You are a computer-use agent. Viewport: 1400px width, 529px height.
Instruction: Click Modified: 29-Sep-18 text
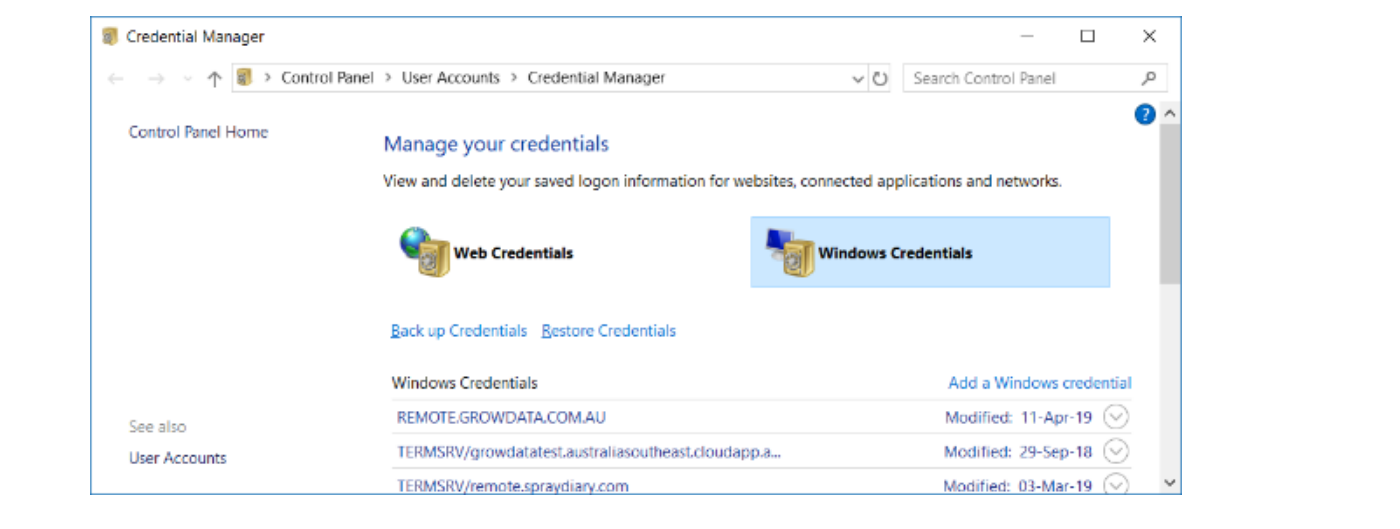[x=1018, y=452]
